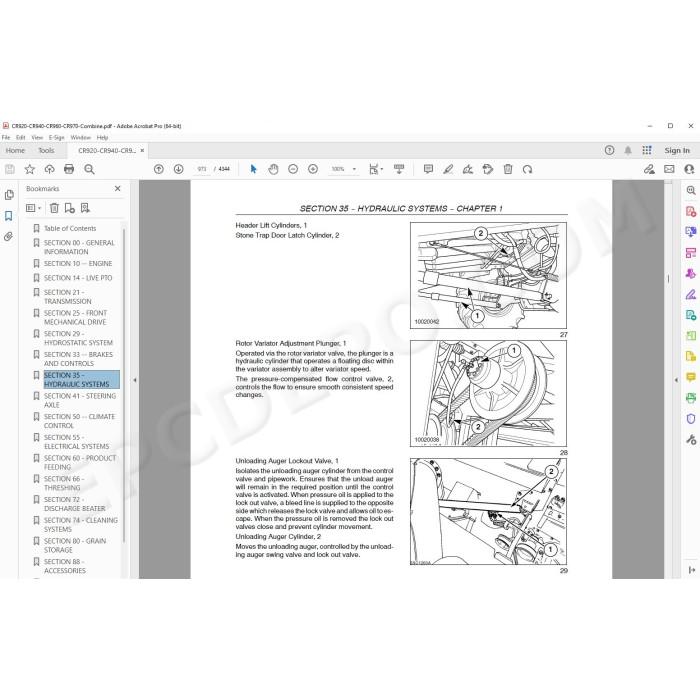Viewport: 700px width, 700px height.
Task: Click the page number input field
Action: [202, 169]
